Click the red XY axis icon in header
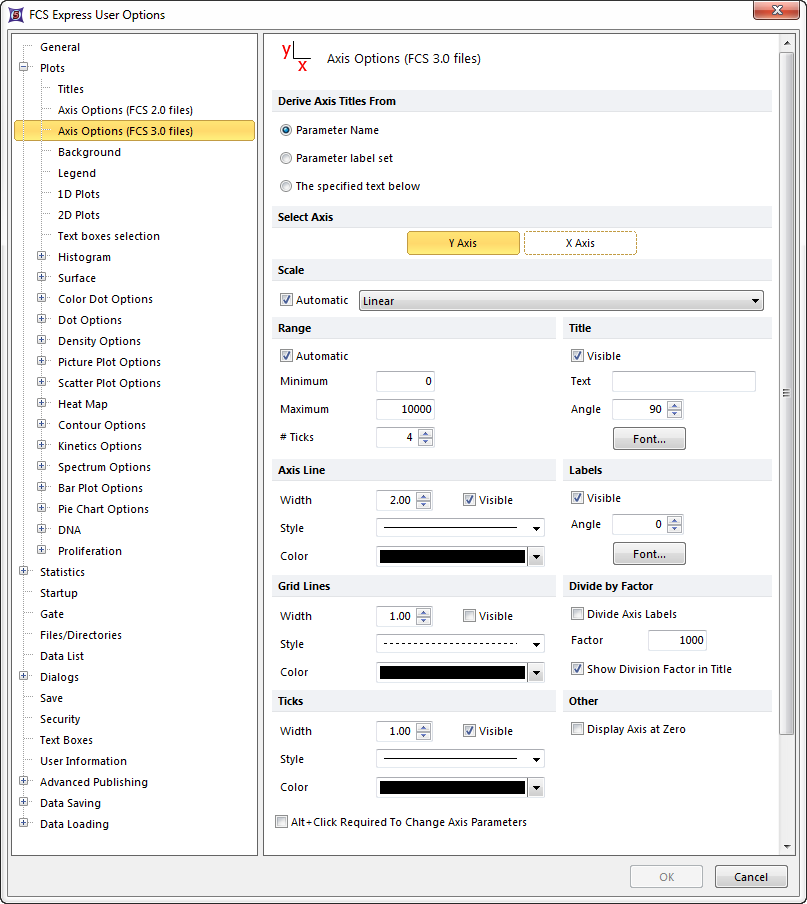807x904 pixels. pos(296,57)
